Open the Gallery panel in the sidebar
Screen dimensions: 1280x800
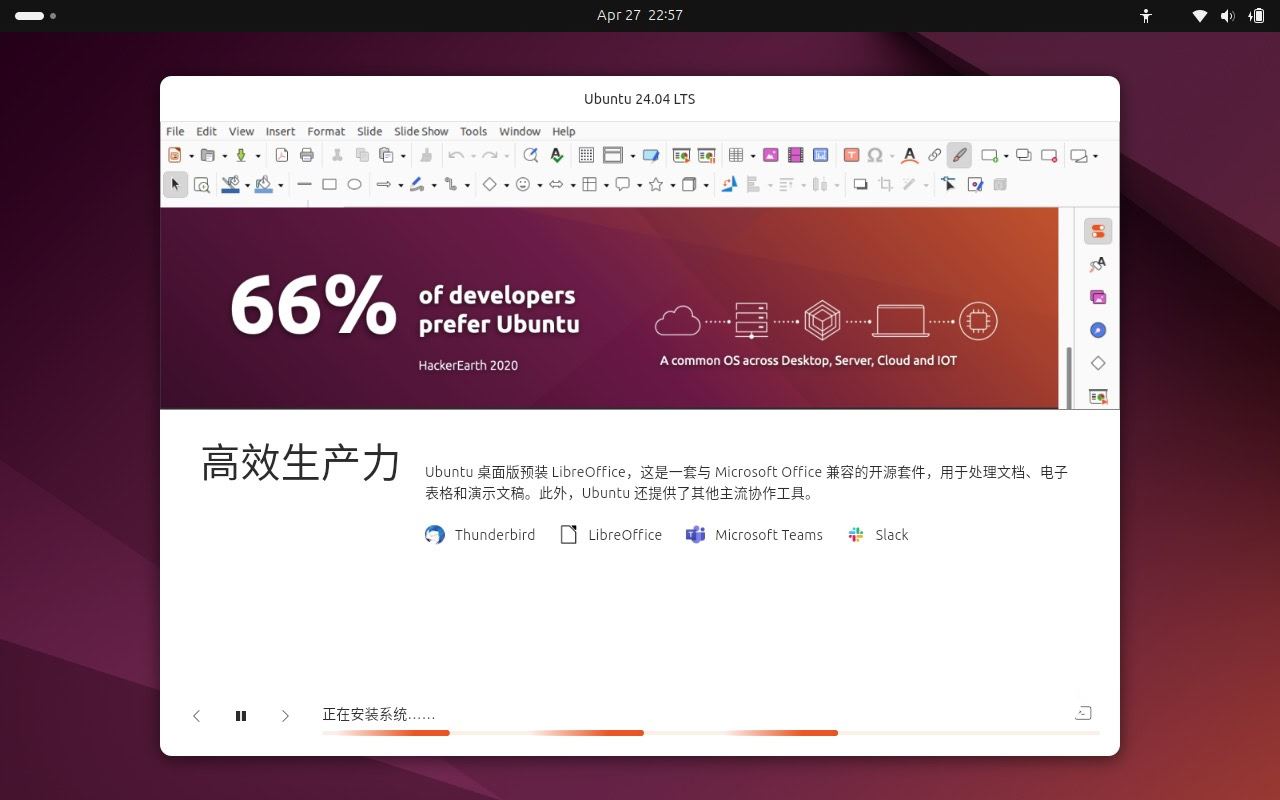pyautogui.click(x=1097, y=296)
